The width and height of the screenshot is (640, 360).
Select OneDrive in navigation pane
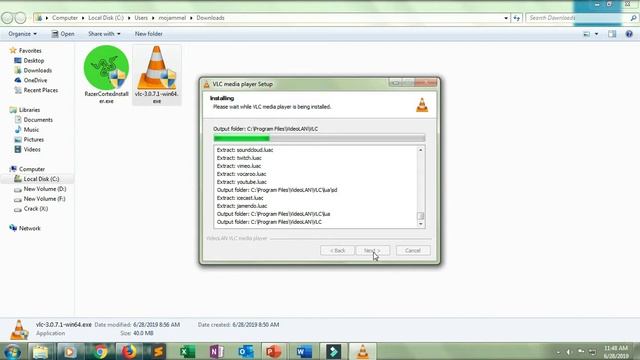35,80
